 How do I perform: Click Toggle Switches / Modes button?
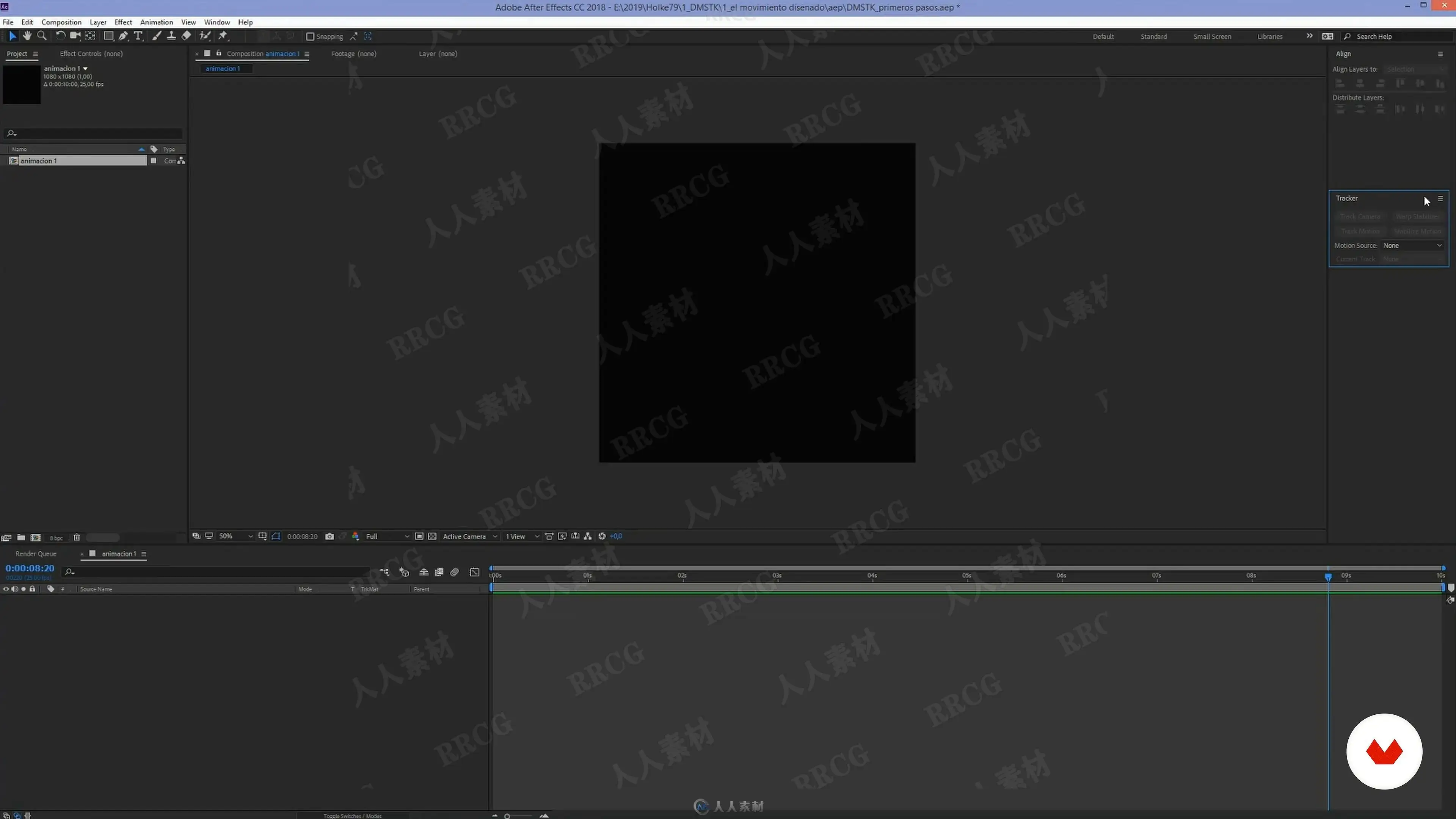click(352, 816)
